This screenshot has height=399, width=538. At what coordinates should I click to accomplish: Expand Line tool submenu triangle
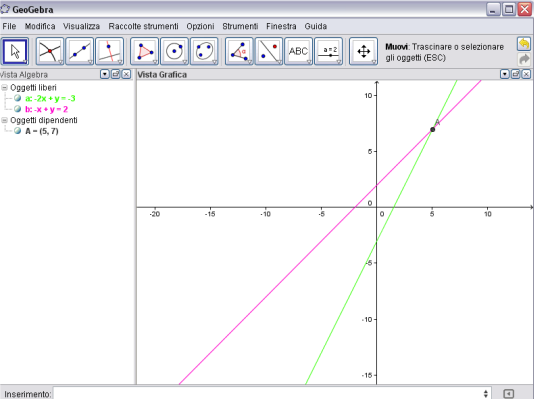[x=90, y=62]
